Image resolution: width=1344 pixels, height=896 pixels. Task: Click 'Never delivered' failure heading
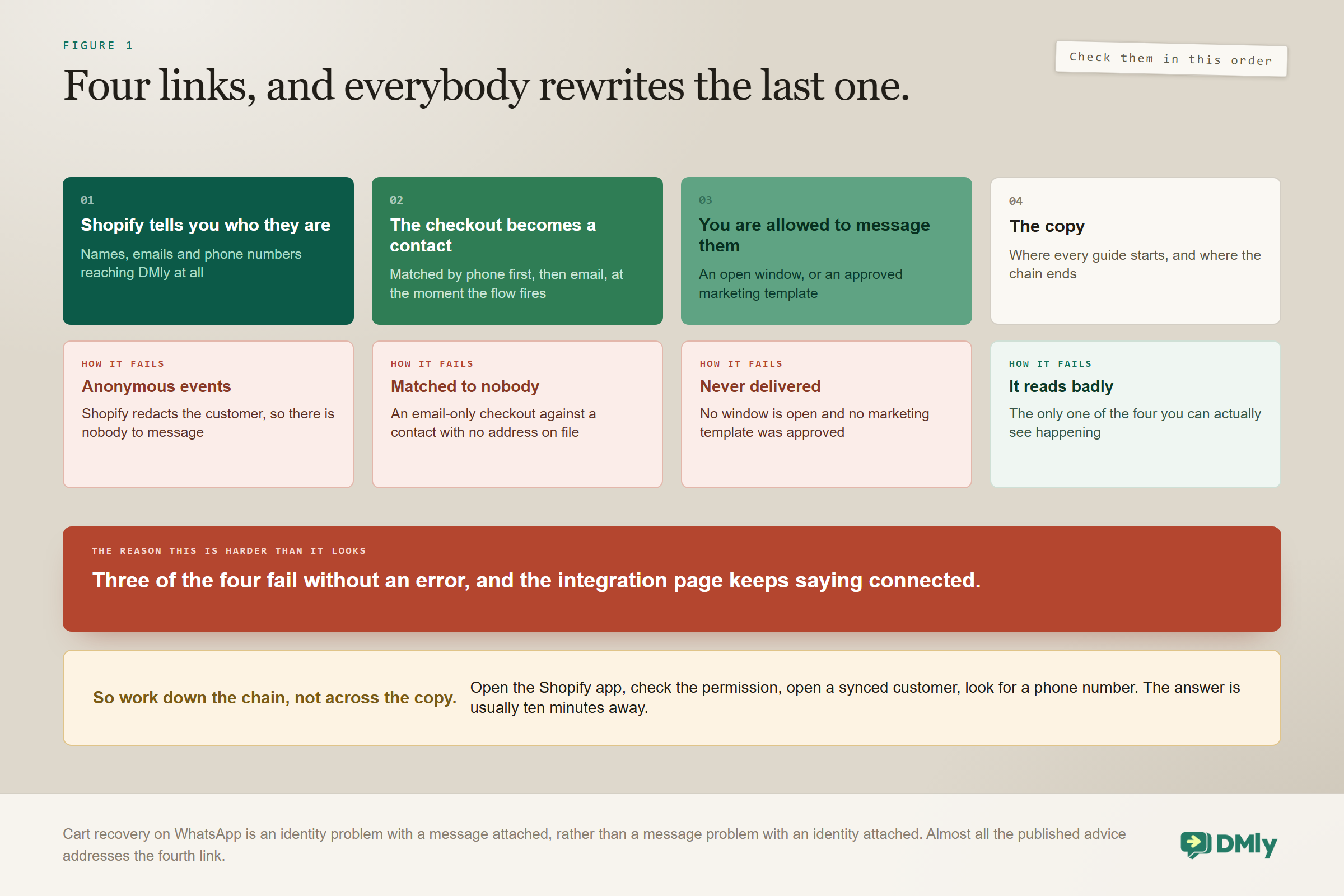[x=760, y=387]
